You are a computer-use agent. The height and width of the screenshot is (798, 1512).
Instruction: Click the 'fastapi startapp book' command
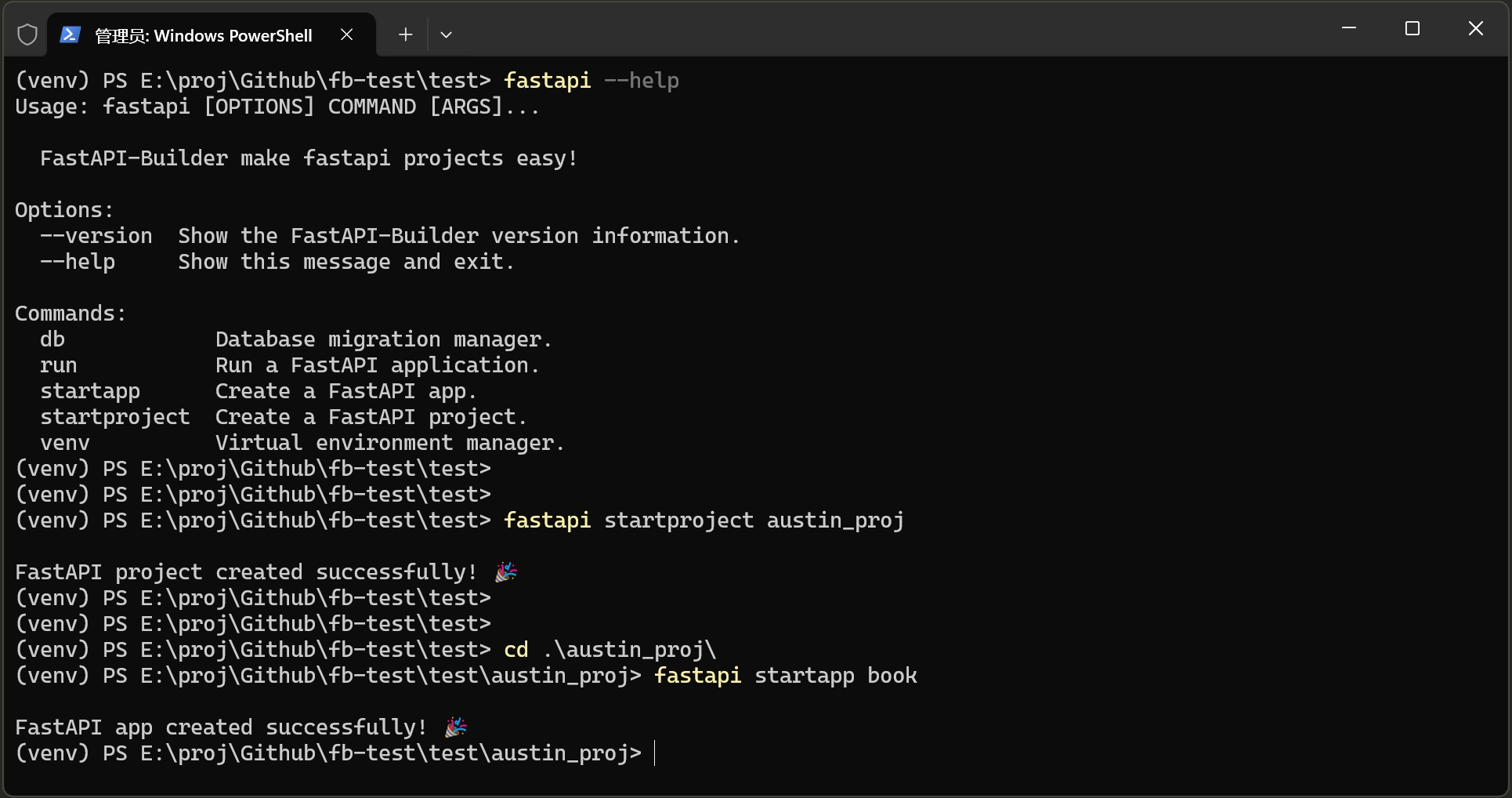pos(786,676)
